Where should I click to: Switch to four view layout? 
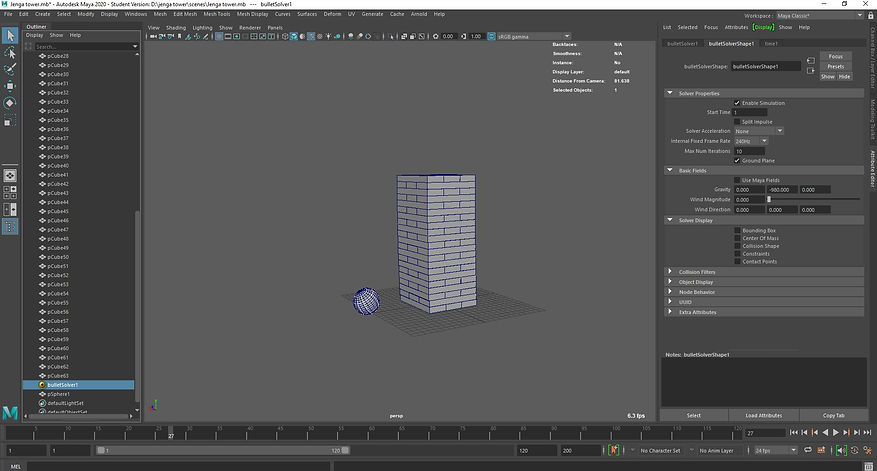point(10,192)
